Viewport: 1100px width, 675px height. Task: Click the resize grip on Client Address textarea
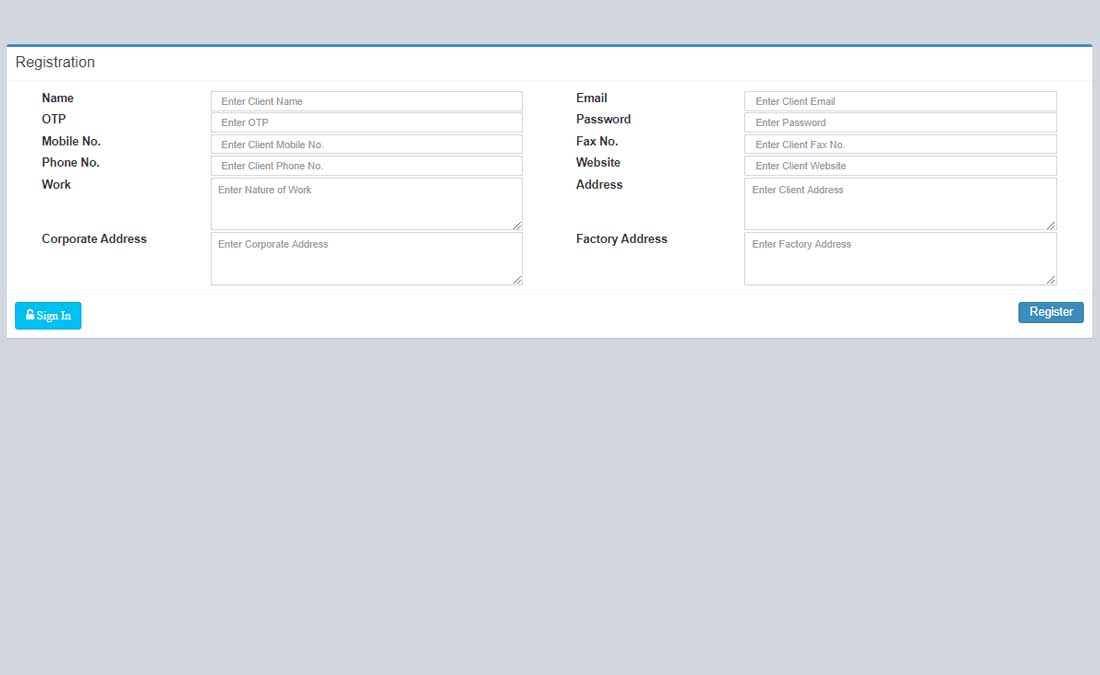point(1051,225)
